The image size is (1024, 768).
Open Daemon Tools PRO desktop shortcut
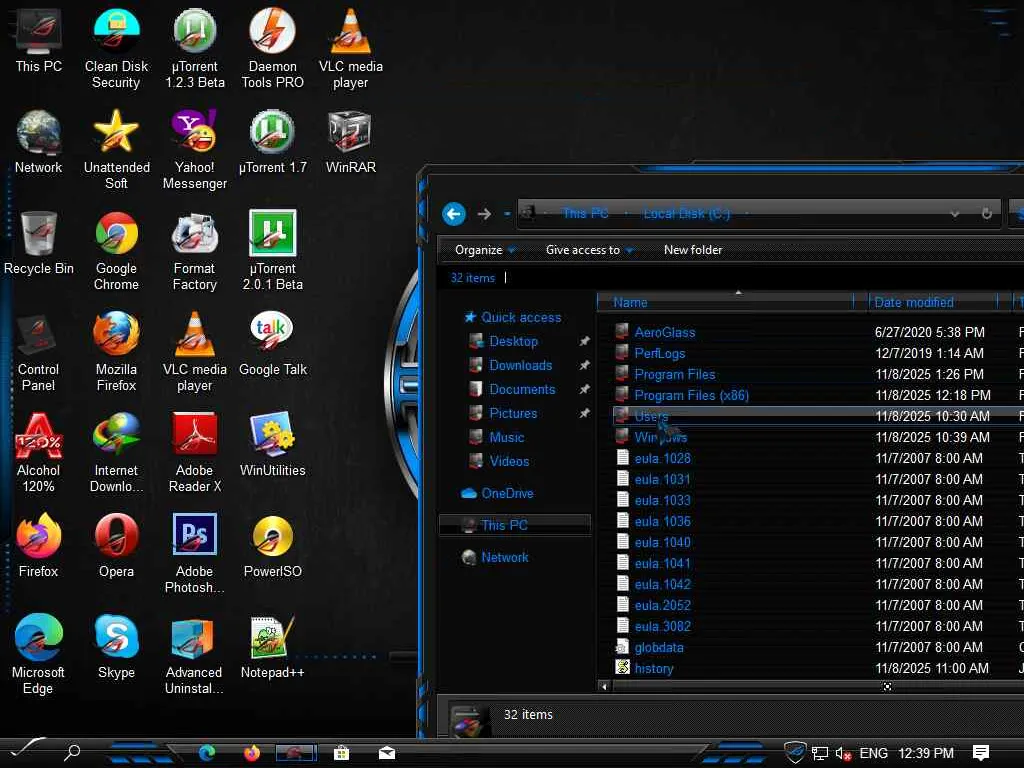272,49
